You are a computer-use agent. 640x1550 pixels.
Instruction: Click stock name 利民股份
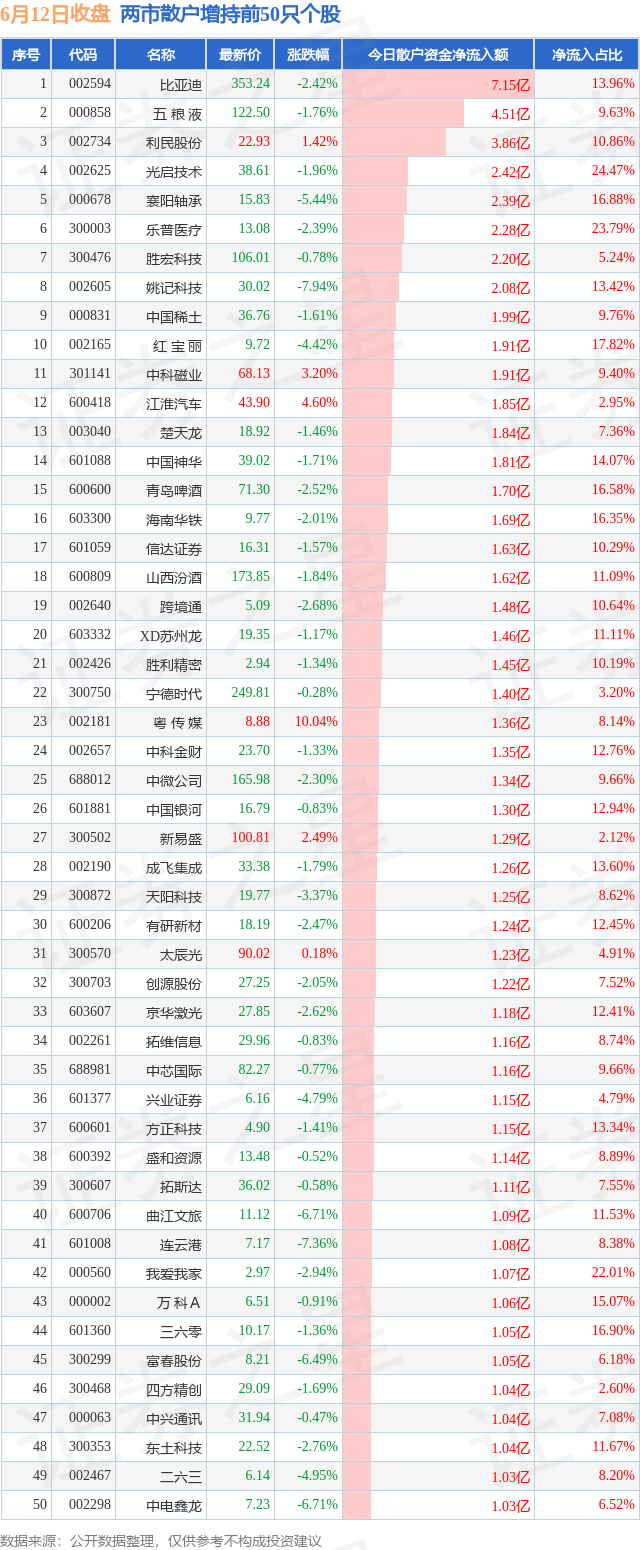(x=174, y=142)
